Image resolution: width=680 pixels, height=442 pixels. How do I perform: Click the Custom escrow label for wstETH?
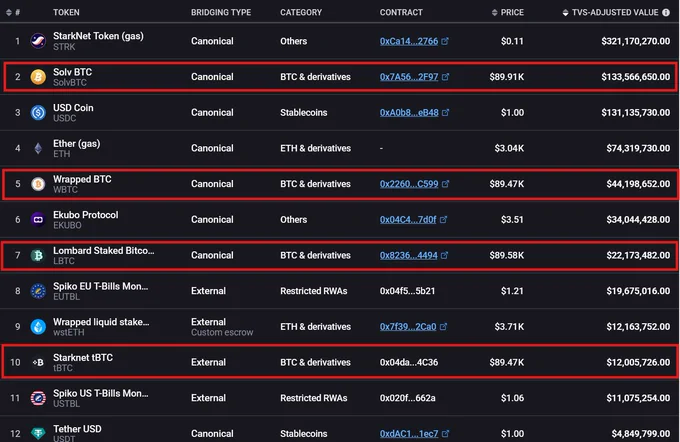pos(222,332)
